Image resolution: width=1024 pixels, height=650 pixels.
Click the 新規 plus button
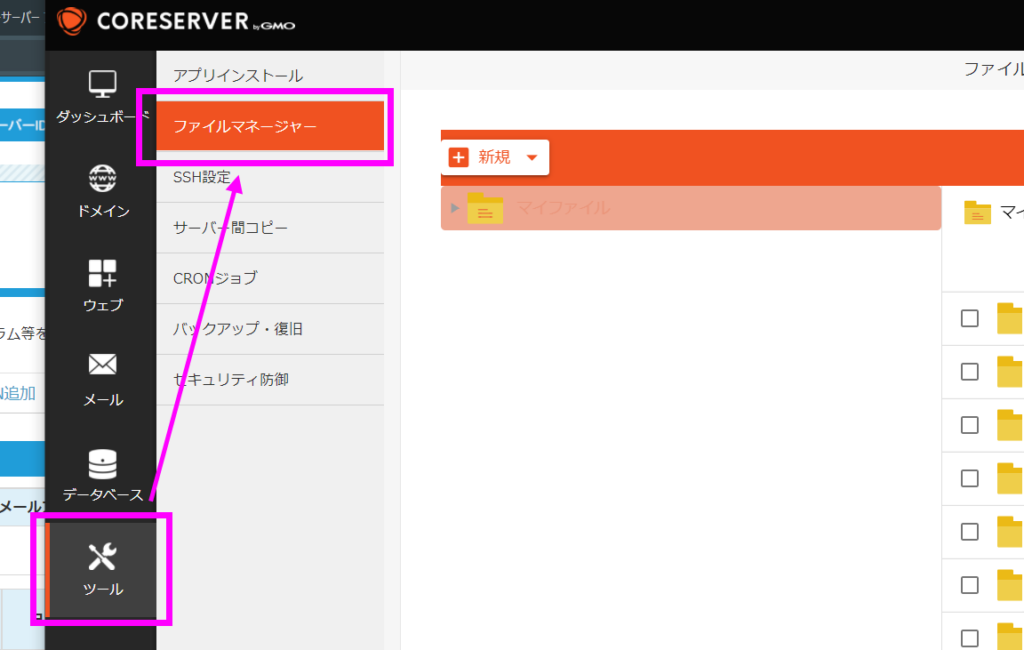[459, 157]
